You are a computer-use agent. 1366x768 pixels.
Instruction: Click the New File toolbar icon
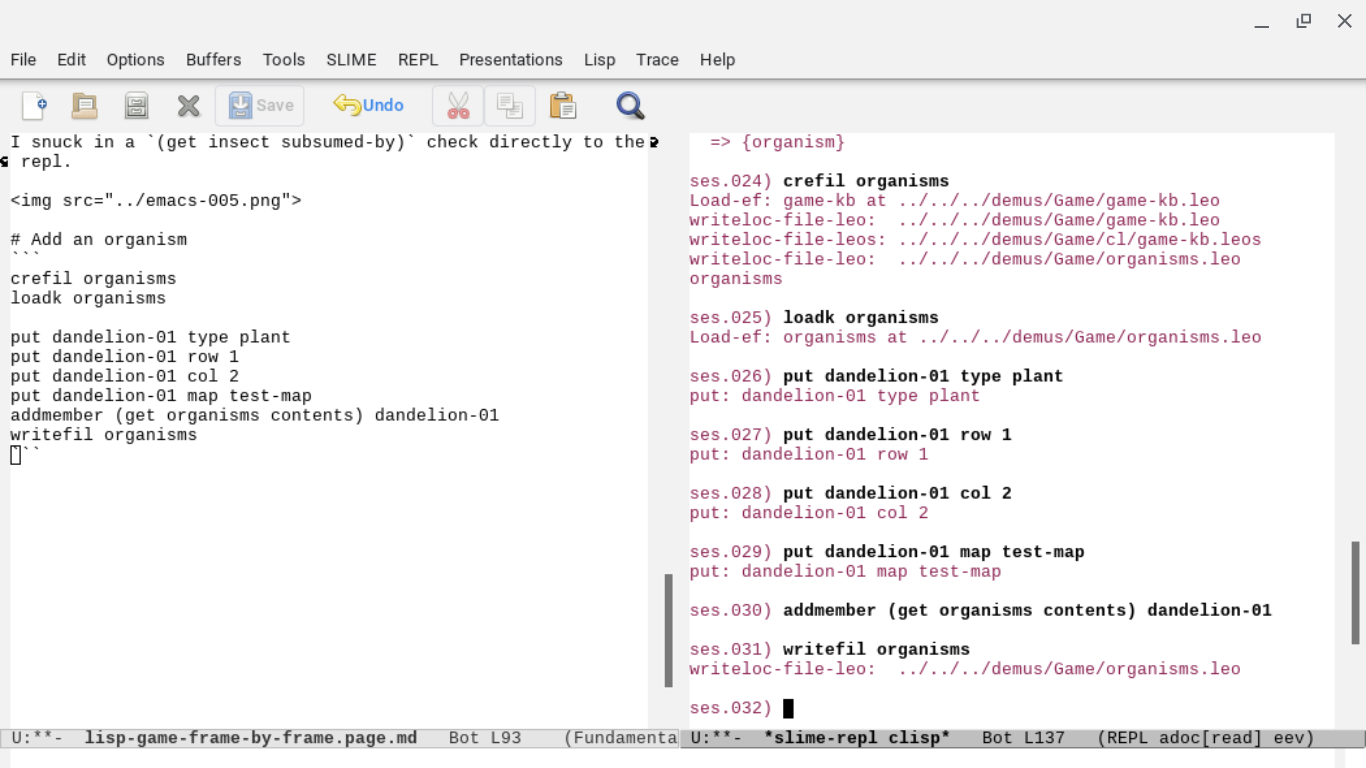pos(34,105)
